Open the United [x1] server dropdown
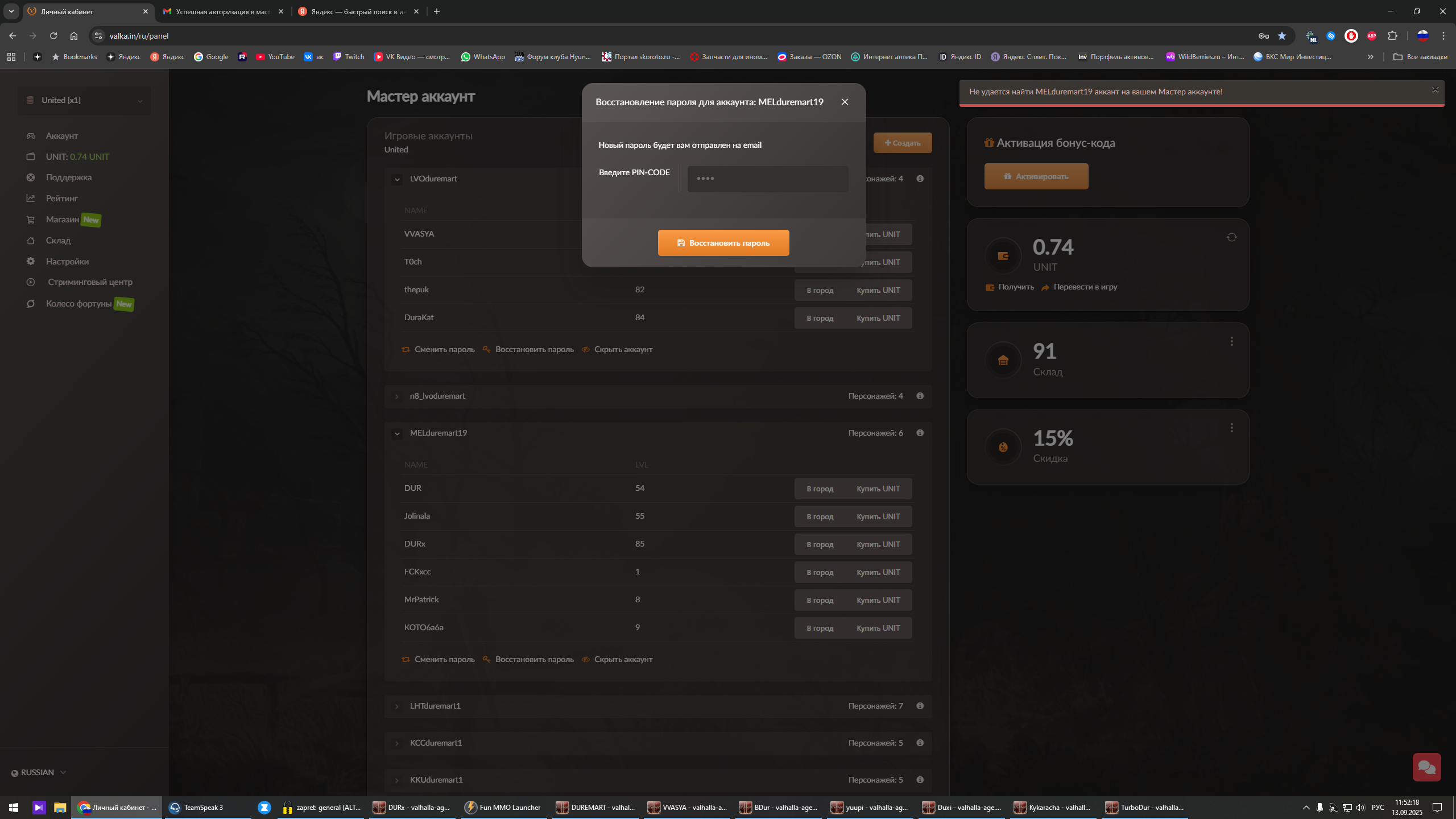This screenshot has height=819, width=1456. 84,101
